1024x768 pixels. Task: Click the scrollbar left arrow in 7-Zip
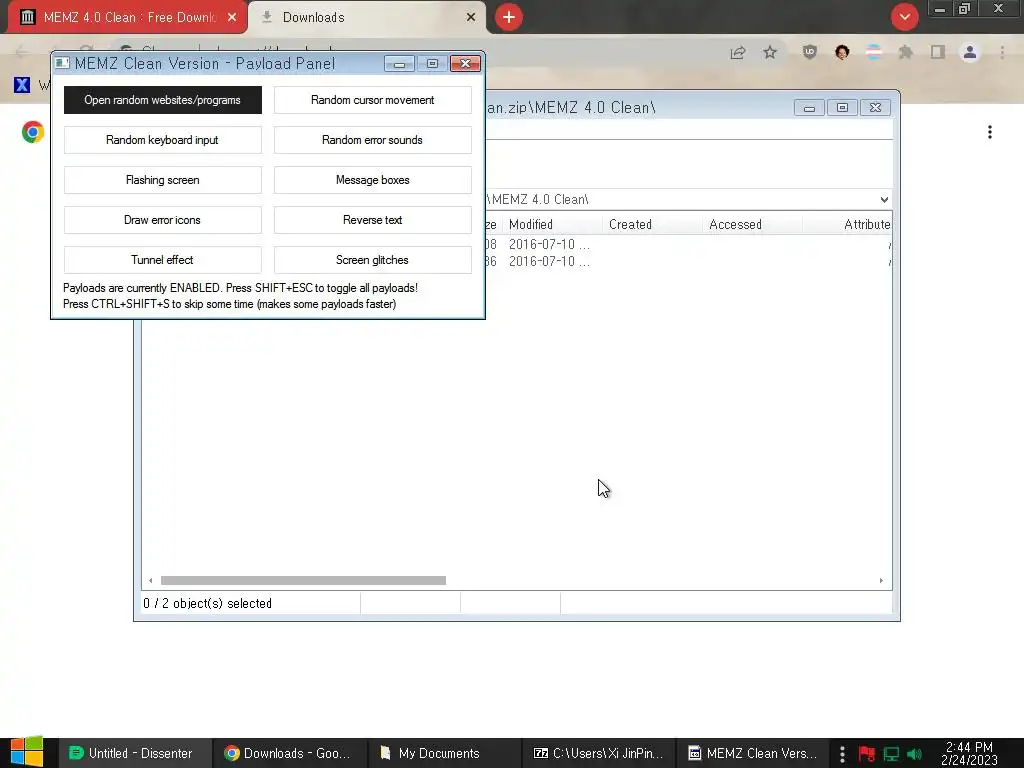[151, 581]
